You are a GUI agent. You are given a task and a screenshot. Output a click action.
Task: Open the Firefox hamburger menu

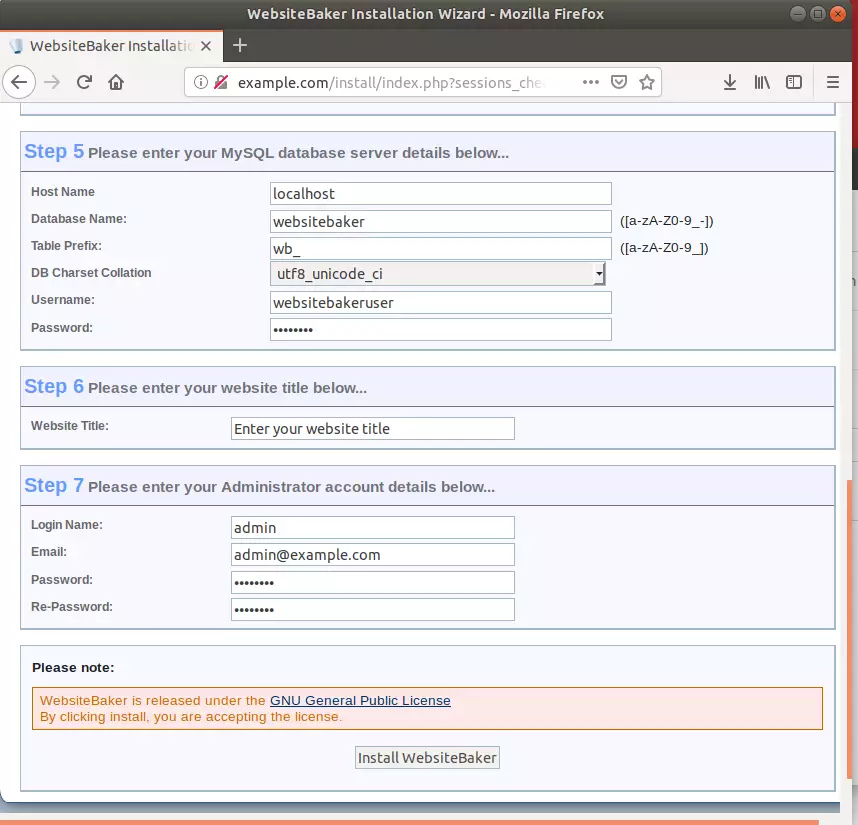point(832,82)
